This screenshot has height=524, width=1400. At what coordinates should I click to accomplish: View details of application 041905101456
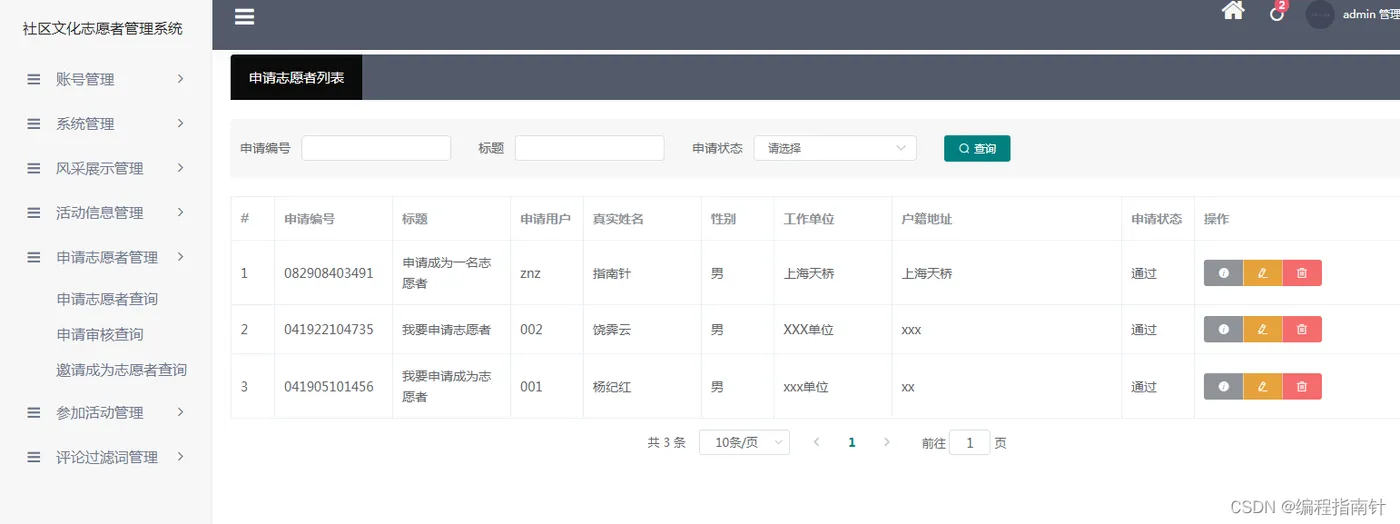[x=1223, y=386]
